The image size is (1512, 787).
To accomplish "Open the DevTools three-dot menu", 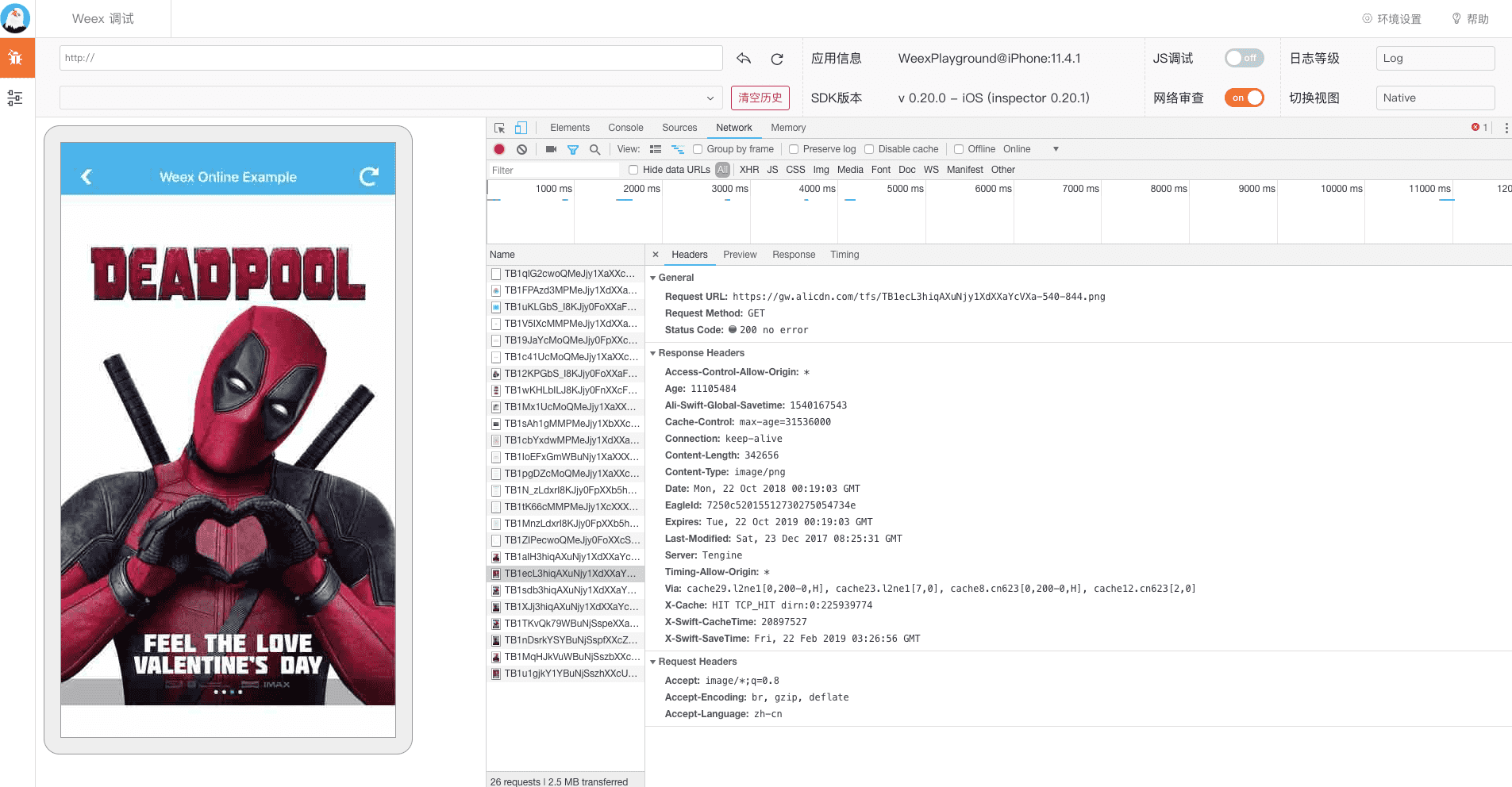I will pos(1506,128).
